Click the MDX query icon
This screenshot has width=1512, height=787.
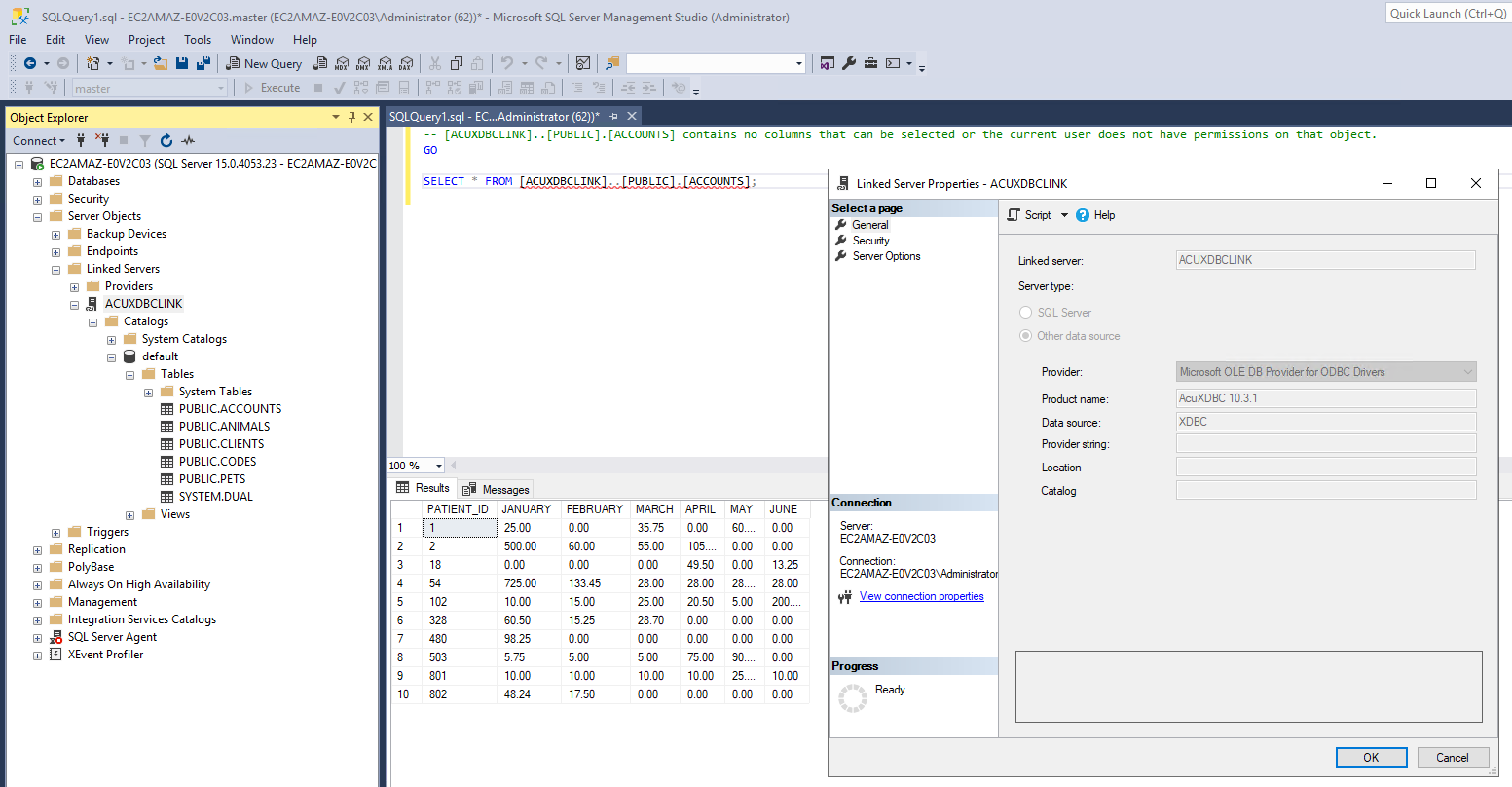[342, 63]
